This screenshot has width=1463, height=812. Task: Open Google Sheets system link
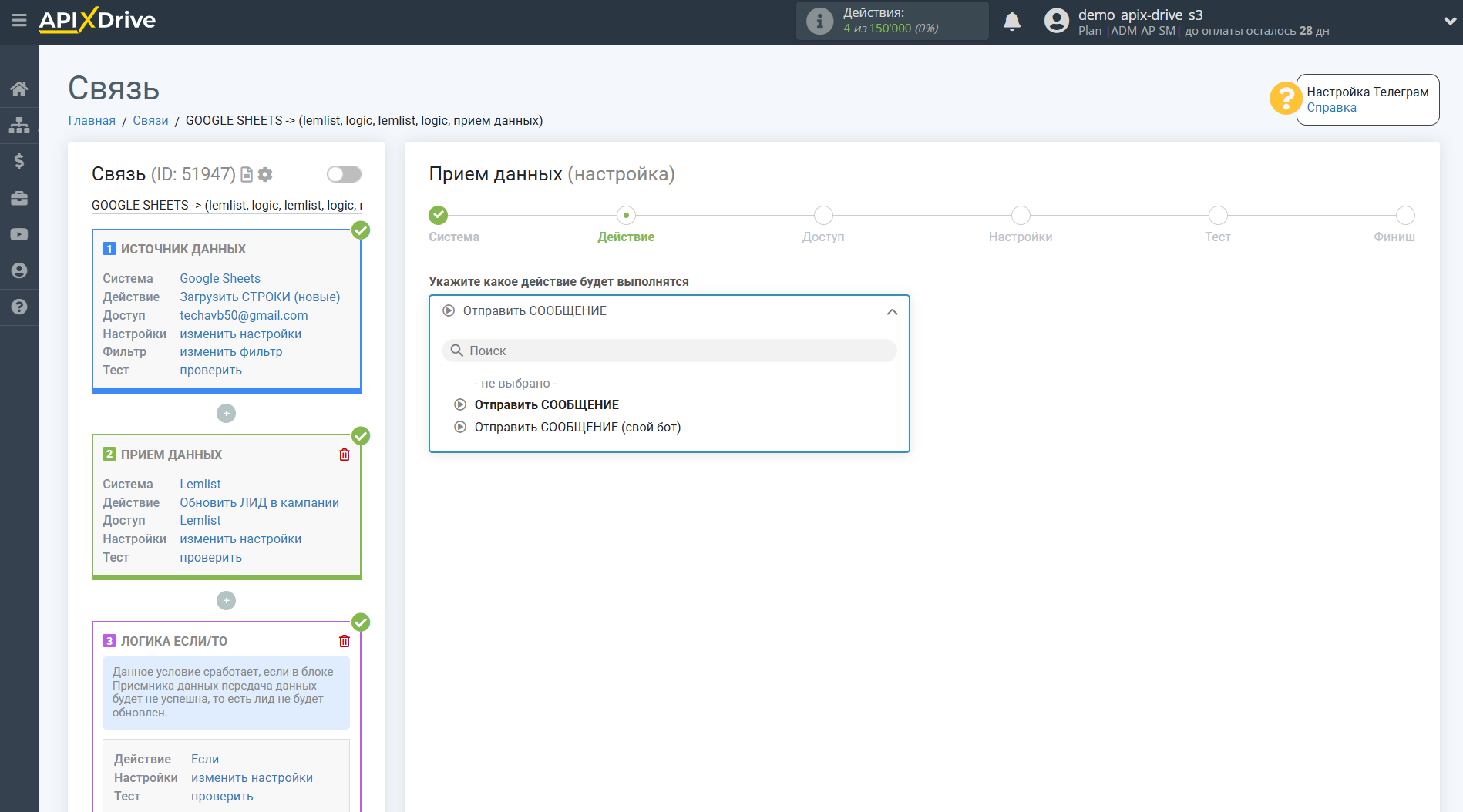220,278
